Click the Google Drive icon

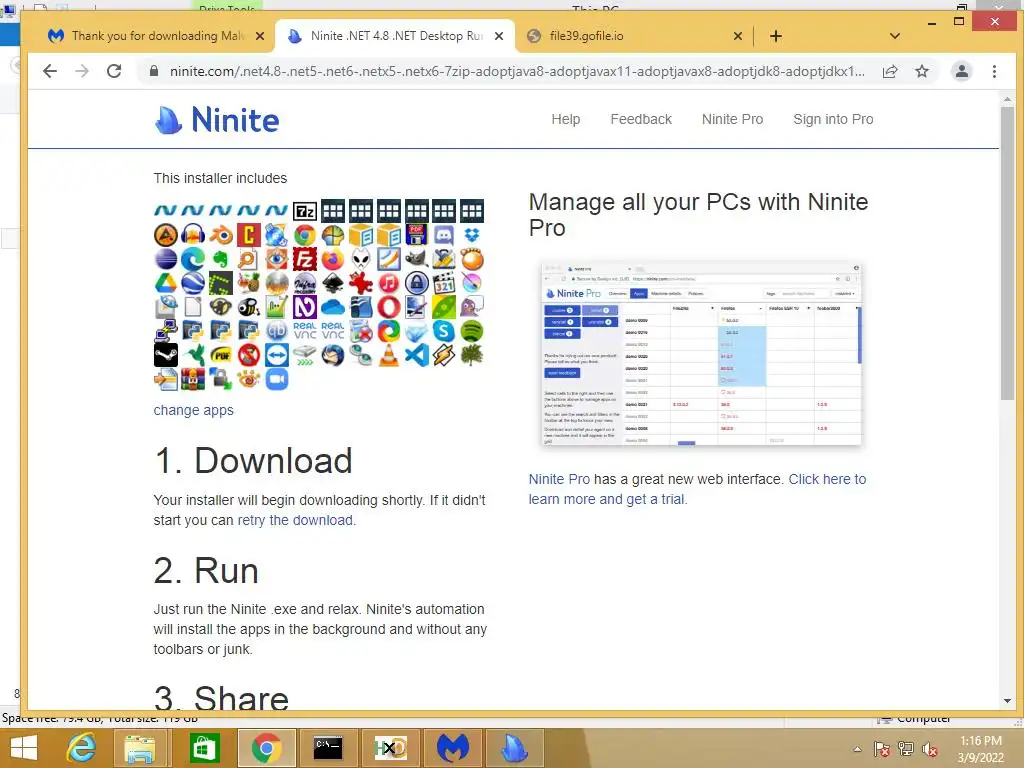(x=166, y=283)
